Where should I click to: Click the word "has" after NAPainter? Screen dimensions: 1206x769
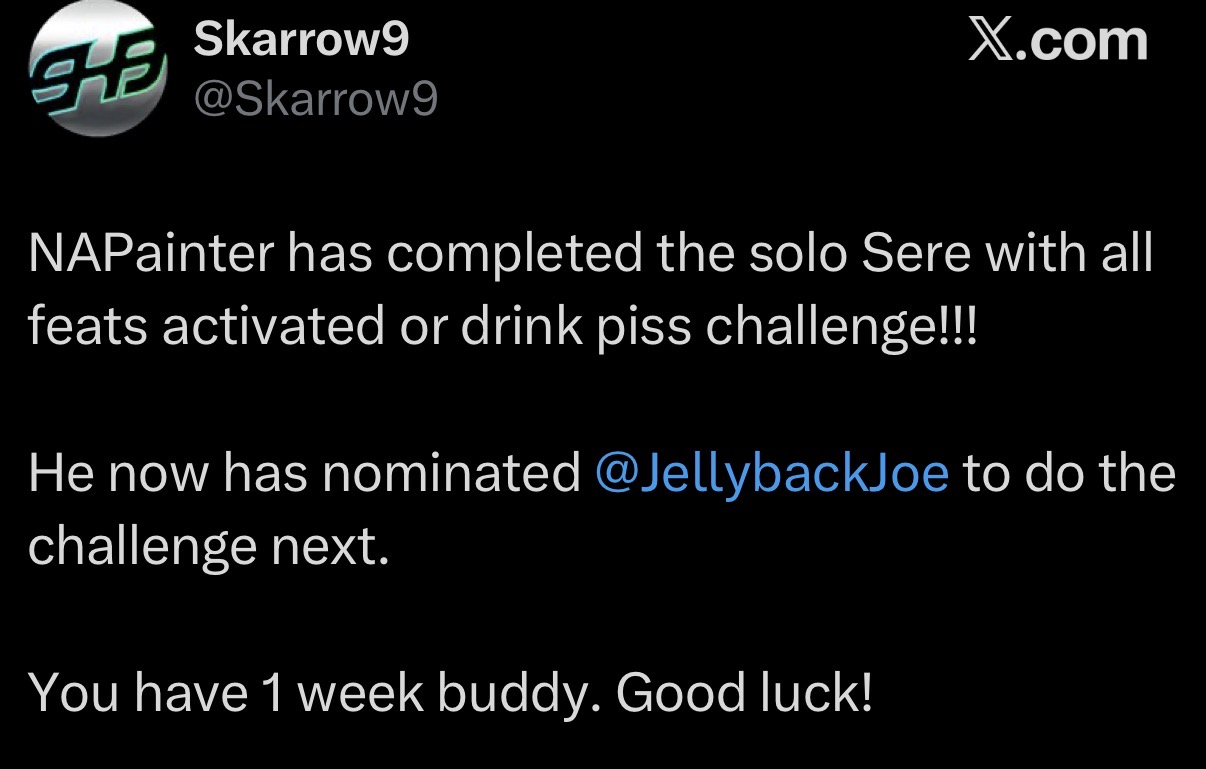tap(328, 256)
